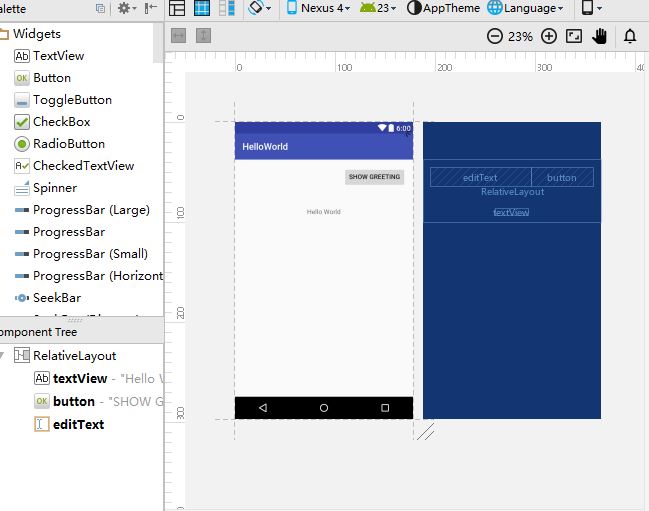This screenshot has height=511, width=649.
Task: Click the blueprint resize corner handle
Action: (x=426, y=431)
